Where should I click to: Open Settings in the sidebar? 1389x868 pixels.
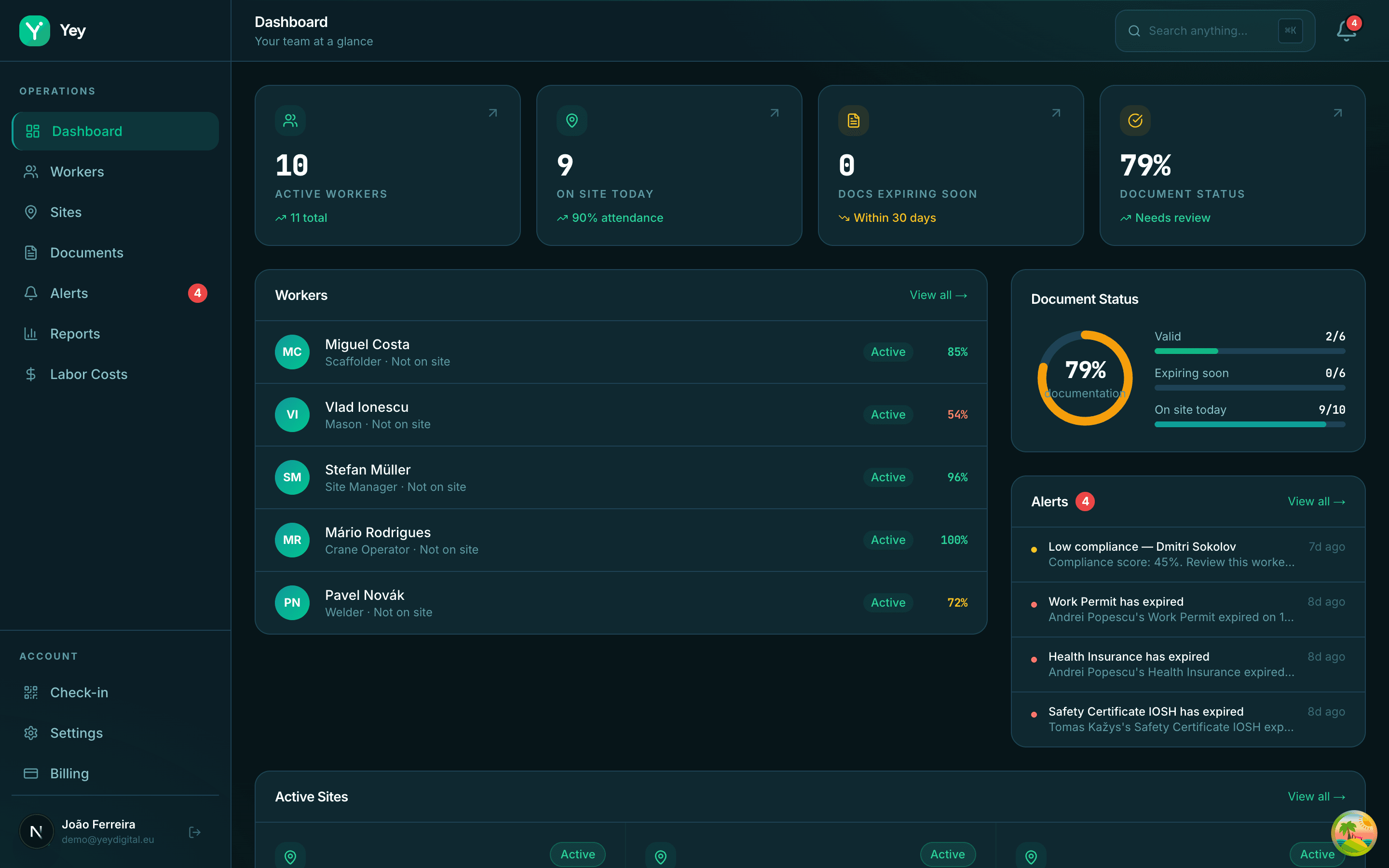(x=115, y=733)
